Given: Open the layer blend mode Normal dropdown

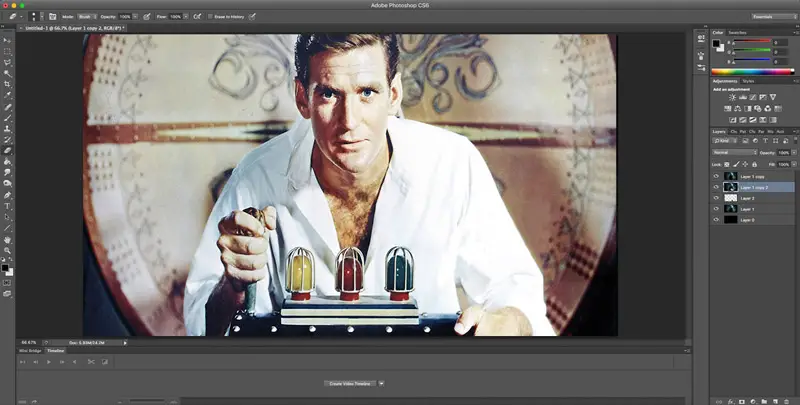Looking at the screenshot, I should (x=735, y=153).
